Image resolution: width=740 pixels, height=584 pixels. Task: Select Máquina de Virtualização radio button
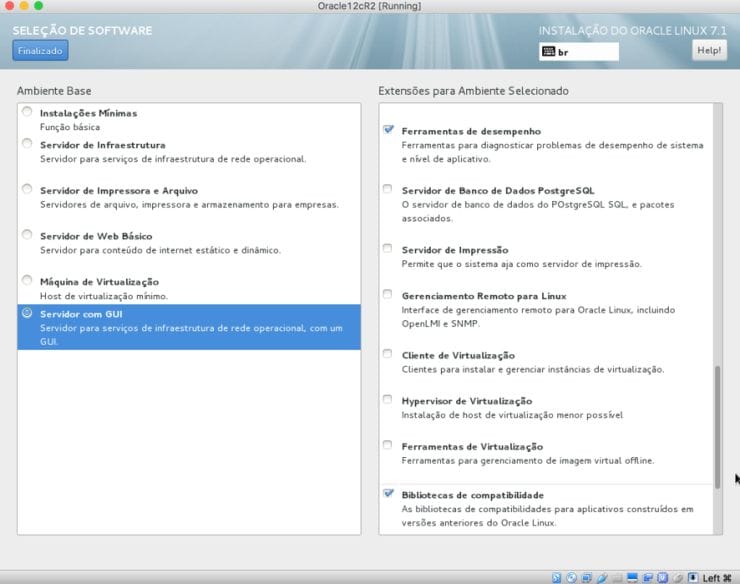(27, 280)
